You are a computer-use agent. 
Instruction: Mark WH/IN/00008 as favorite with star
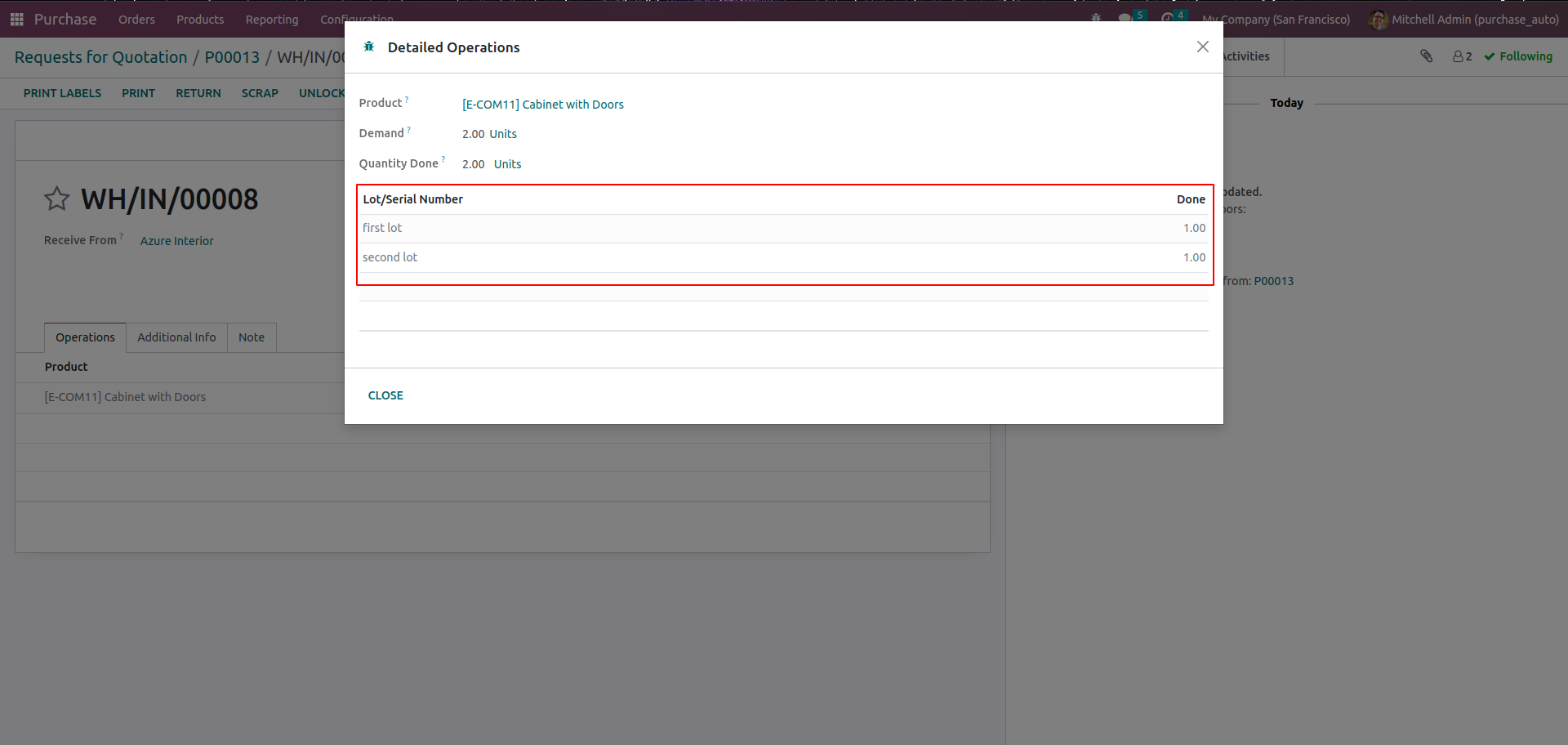(57, 199)
